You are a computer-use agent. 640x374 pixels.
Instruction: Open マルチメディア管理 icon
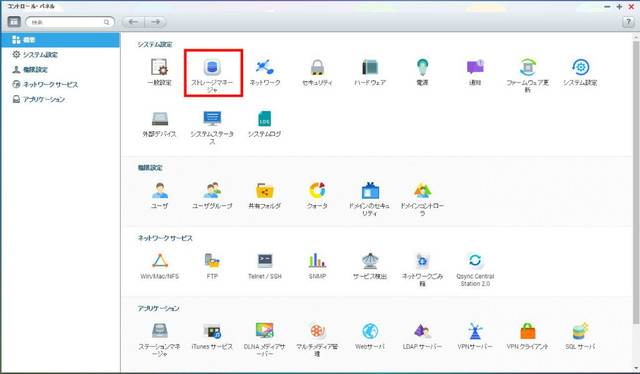point(317,331)
